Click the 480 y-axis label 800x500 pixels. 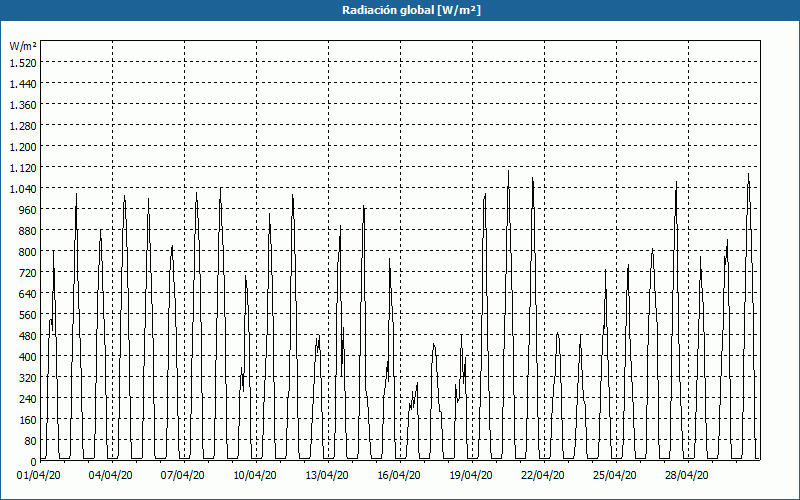pyautogui.click(x=28, y=336)
